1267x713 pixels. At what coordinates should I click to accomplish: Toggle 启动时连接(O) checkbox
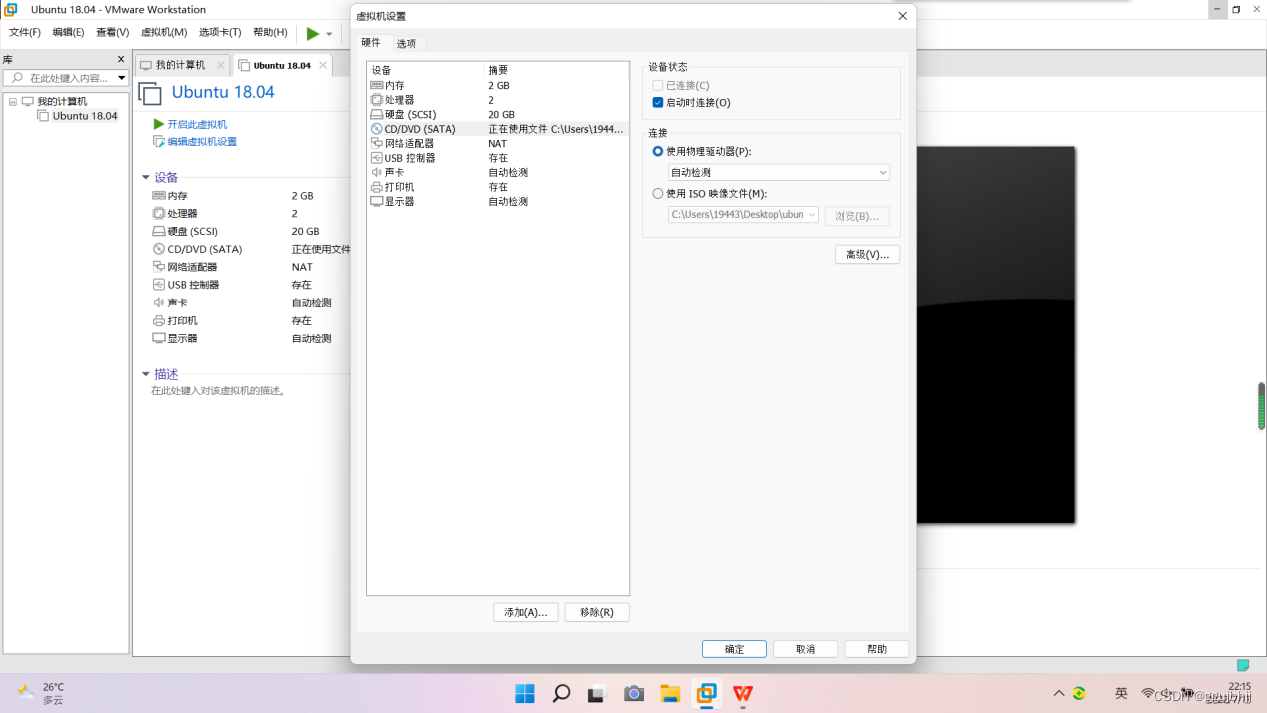click(658, 103)
